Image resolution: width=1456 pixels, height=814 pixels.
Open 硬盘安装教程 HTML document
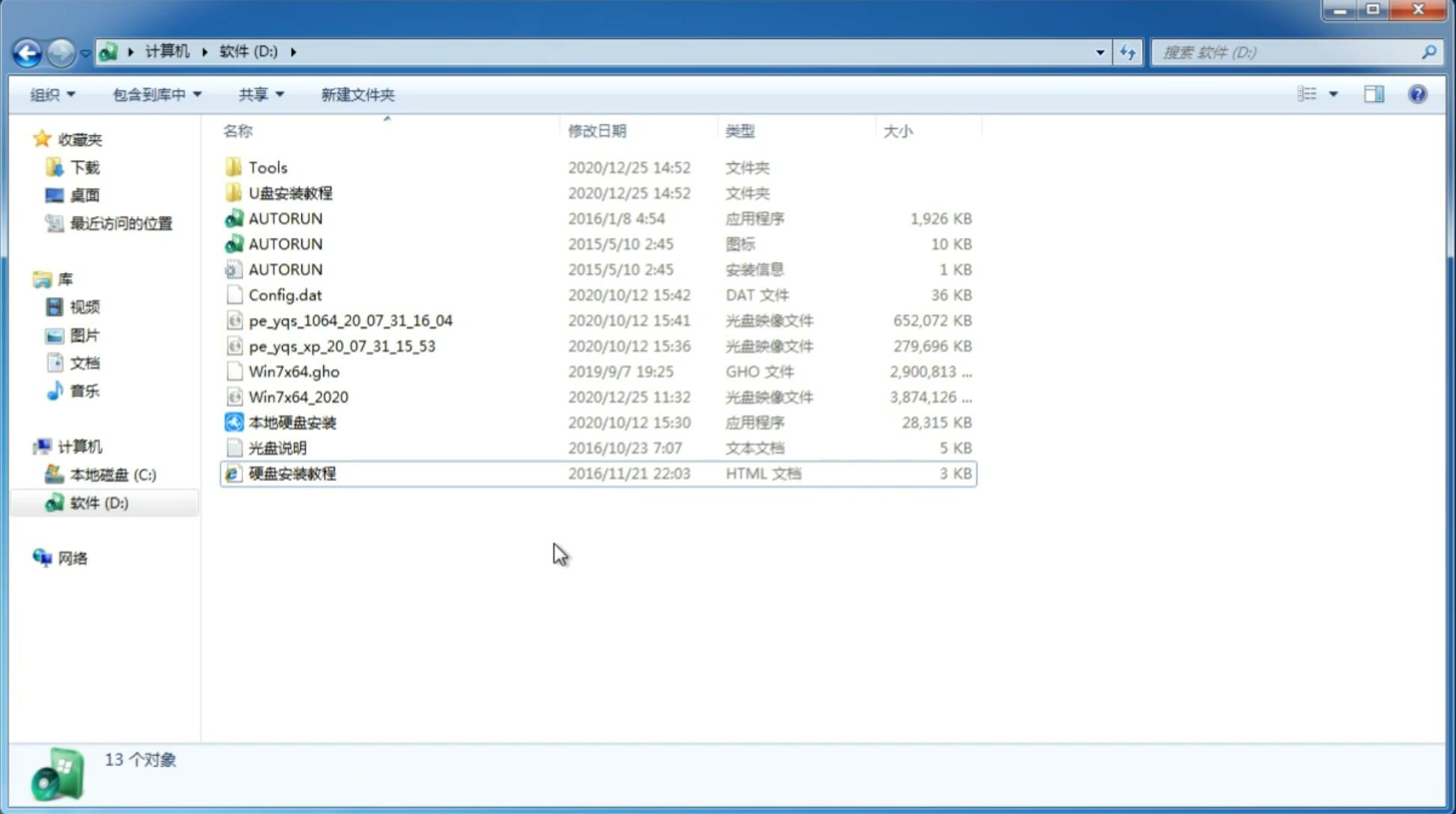(292, 473)
